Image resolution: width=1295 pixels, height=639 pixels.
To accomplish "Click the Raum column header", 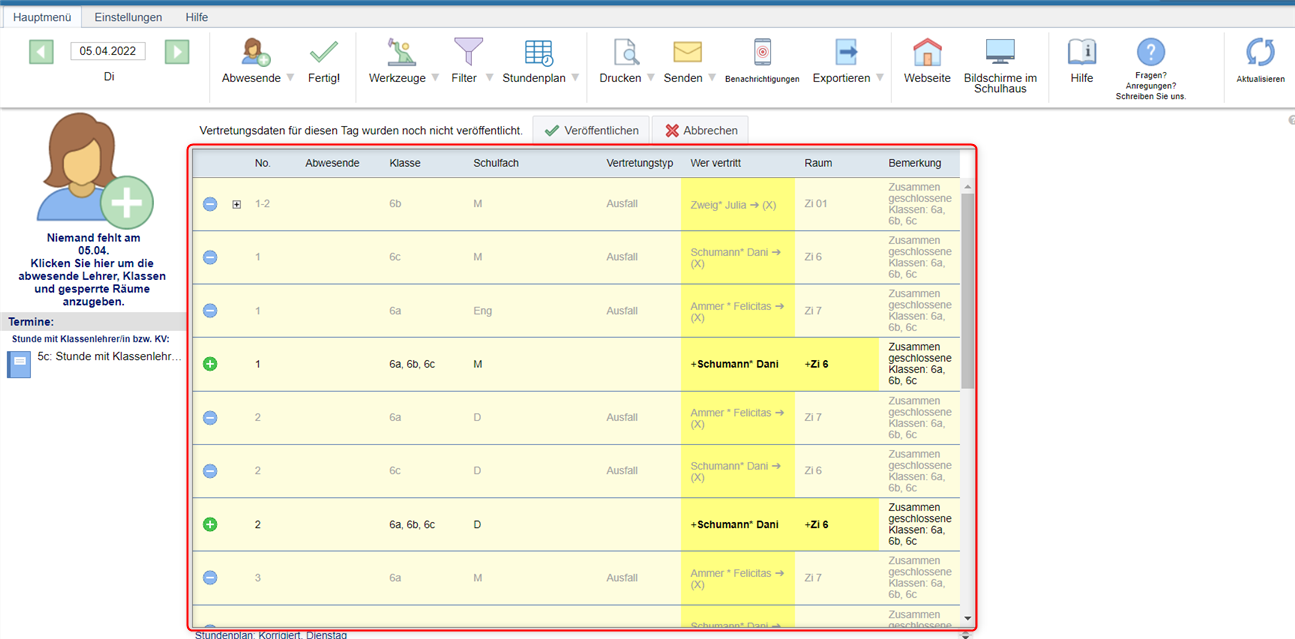I will pos(818,163).
